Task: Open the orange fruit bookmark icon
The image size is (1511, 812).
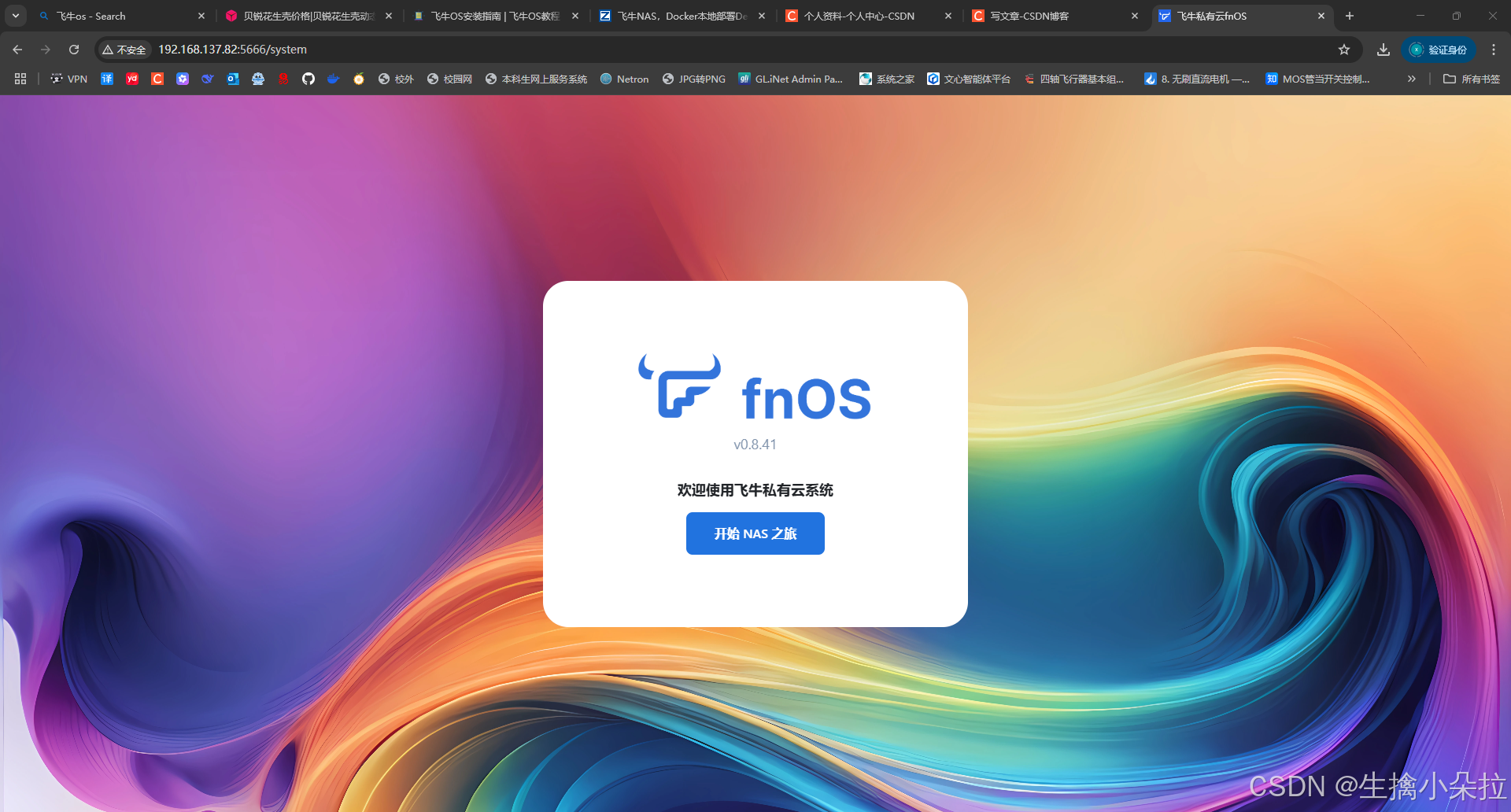Action: [x=359, y=79]
